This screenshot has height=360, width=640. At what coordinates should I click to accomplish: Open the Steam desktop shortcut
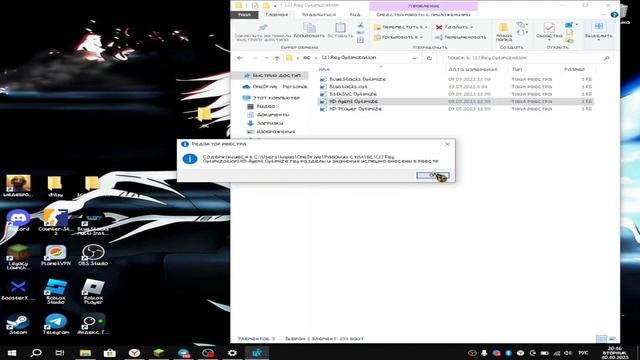18,324
